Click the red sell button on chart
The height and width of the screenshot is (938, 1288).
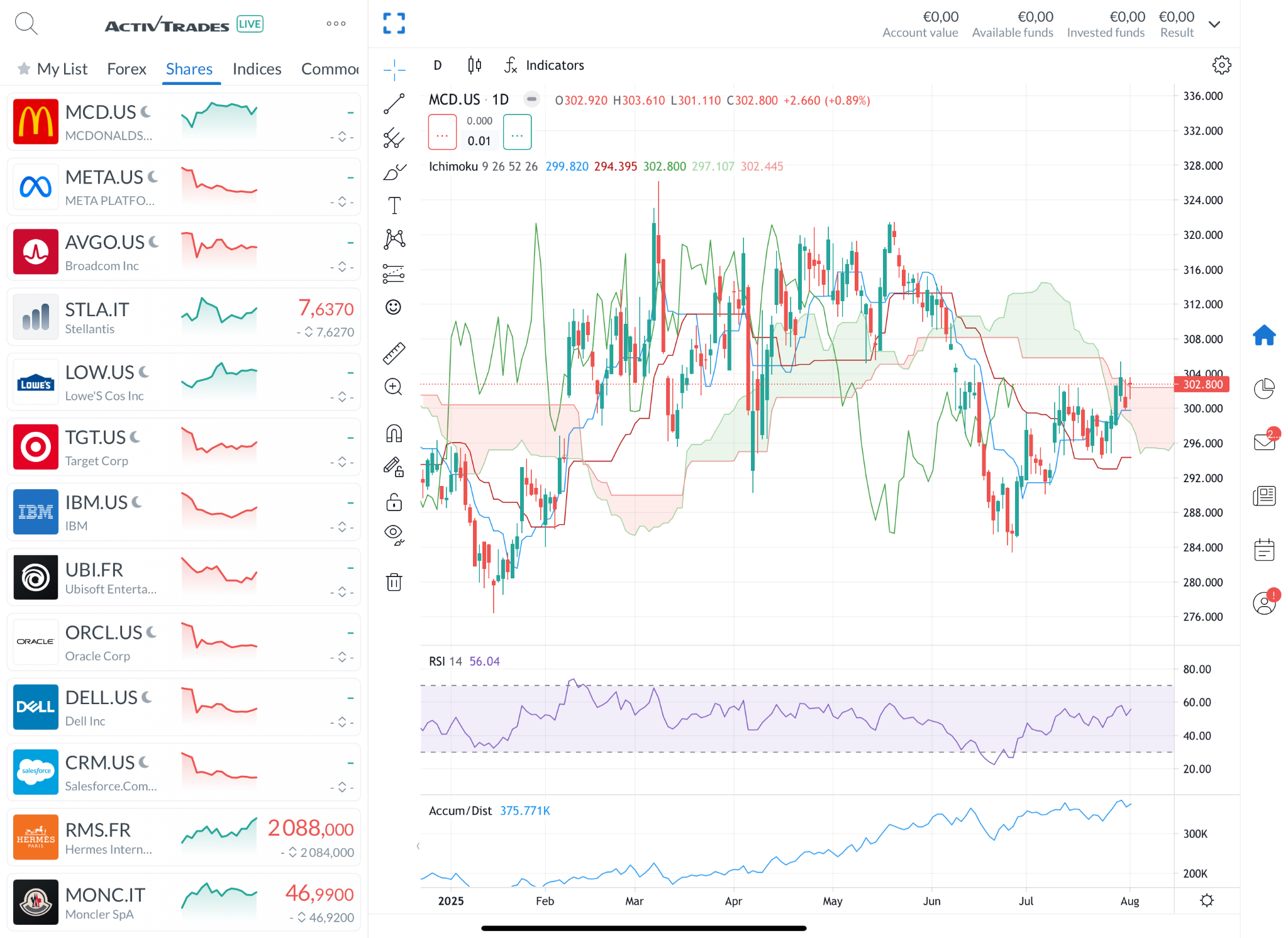[x=442, y=132]
